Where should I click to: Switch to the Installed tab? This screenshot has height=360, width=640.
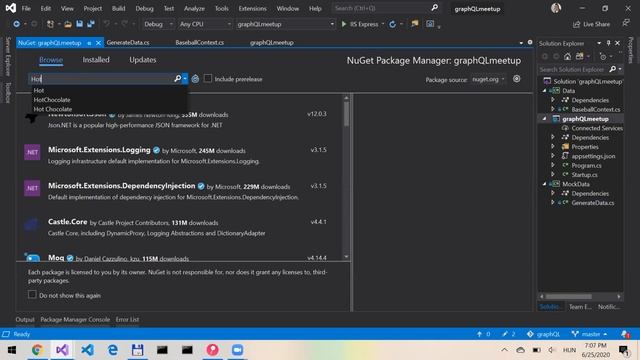tap(96, 60)
